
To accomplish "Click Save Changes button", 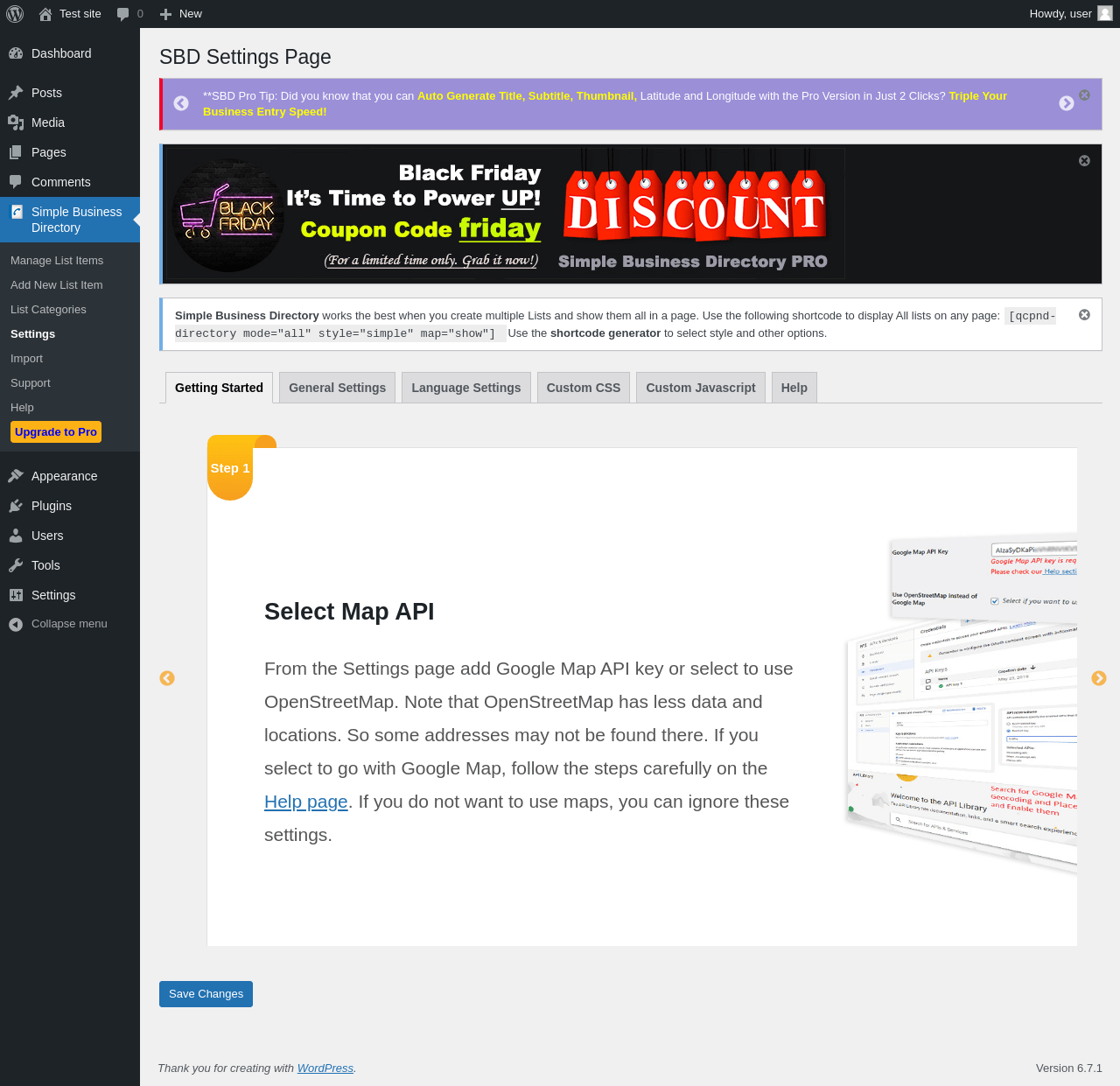I will point(206,994).
